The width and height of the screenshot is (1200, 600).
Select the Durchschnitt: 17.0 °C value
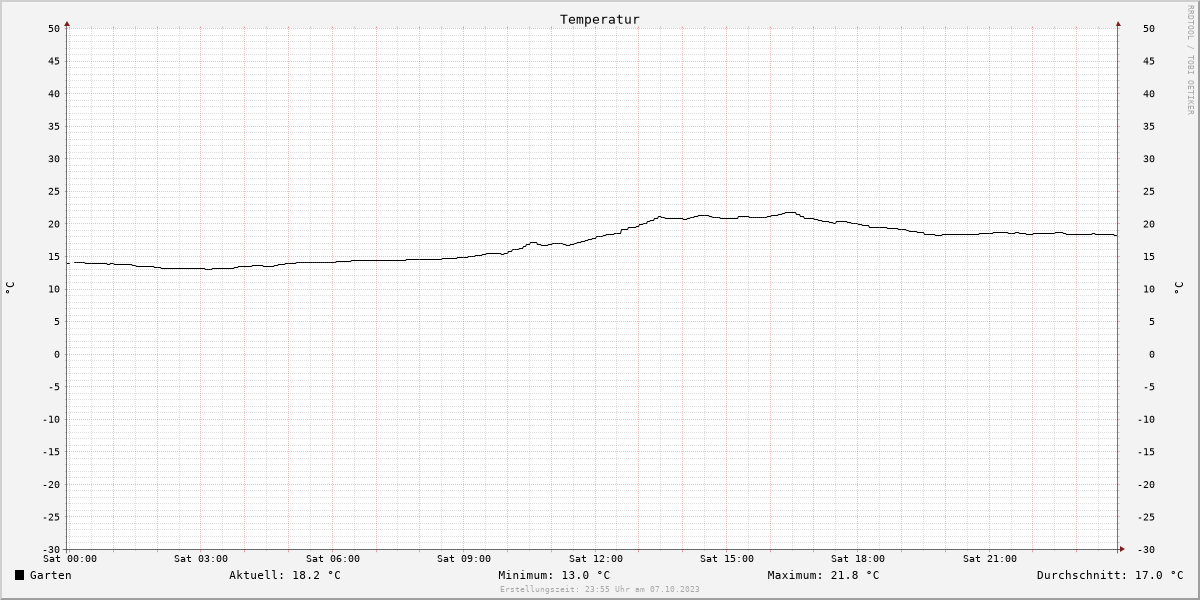[x=1110, y=575]
